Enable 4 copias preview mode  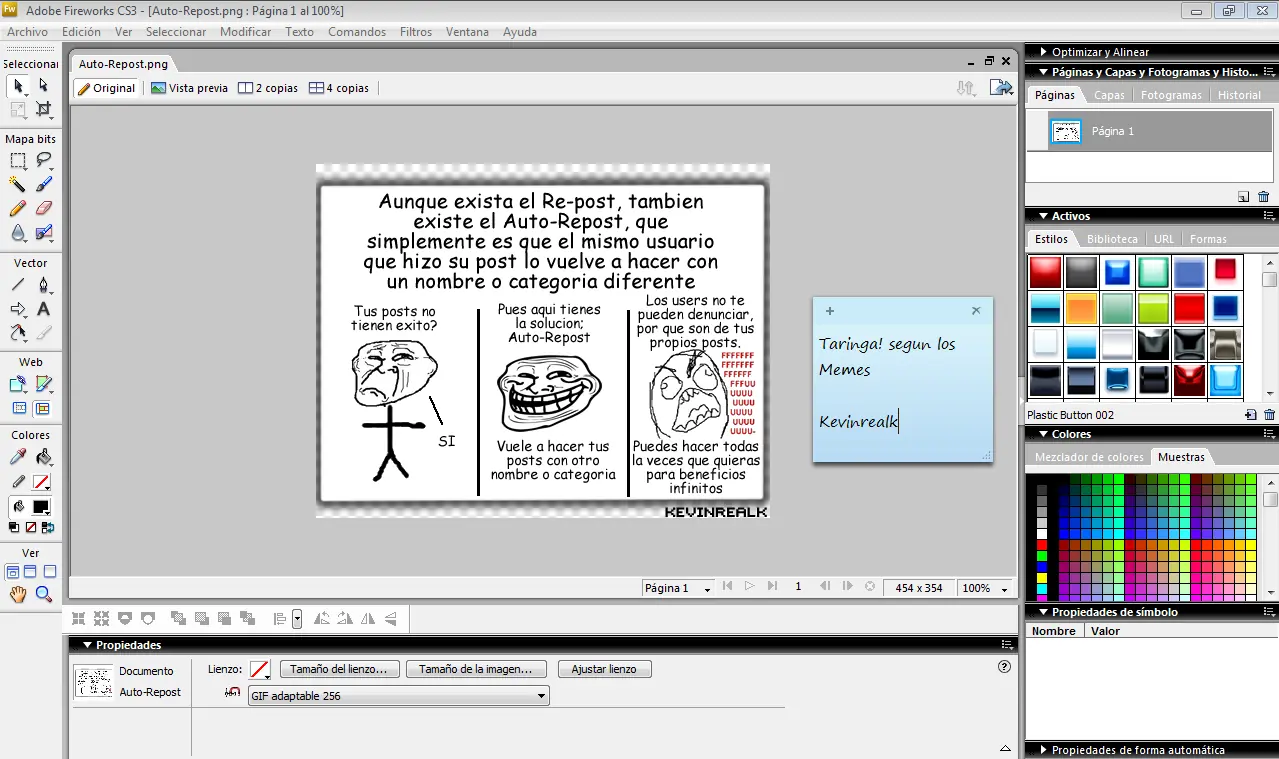(x=339, y=88)
